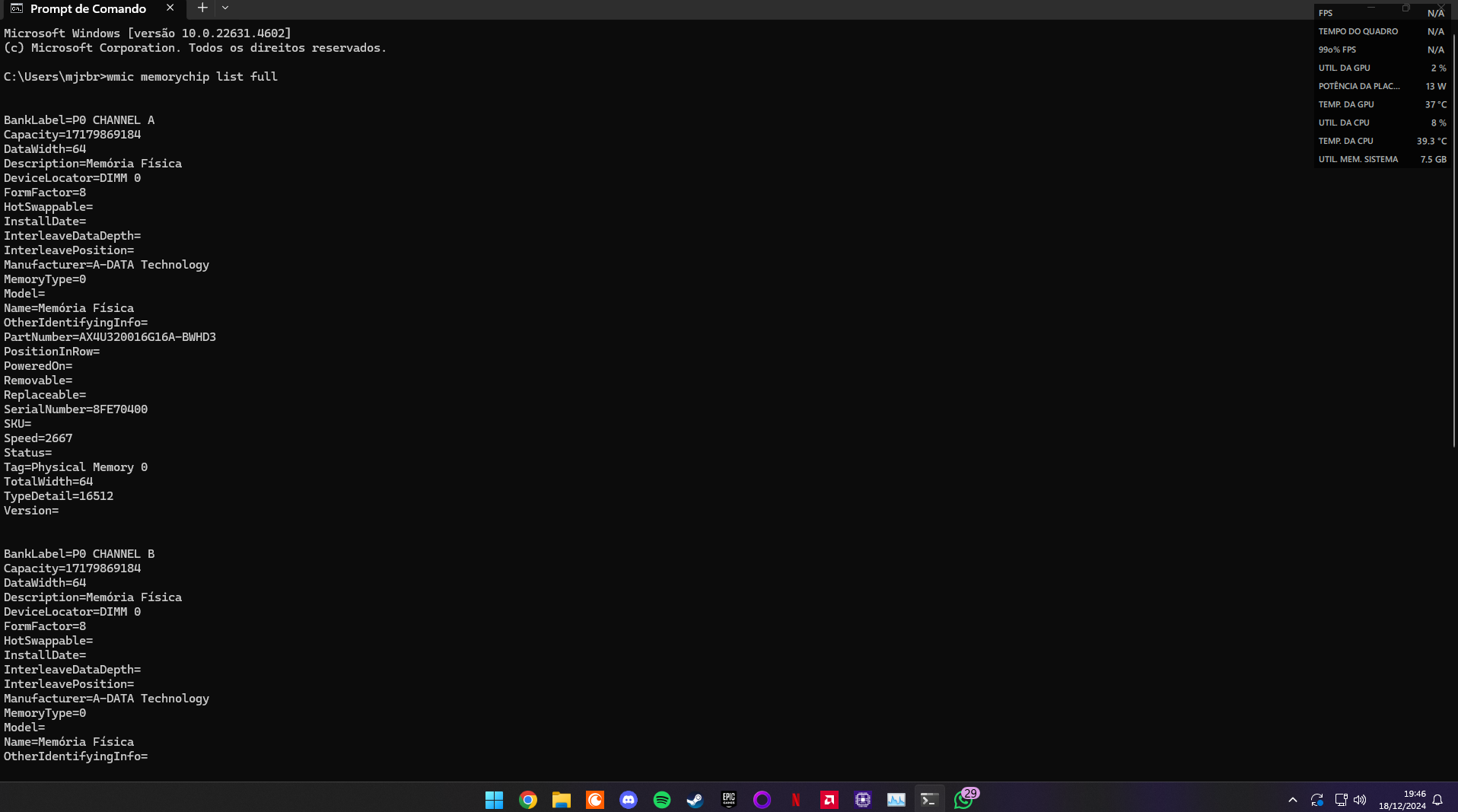The image size is (1458, 812).
Task: Click the Microsoft Windows version header line
Action: pos(148,33)
